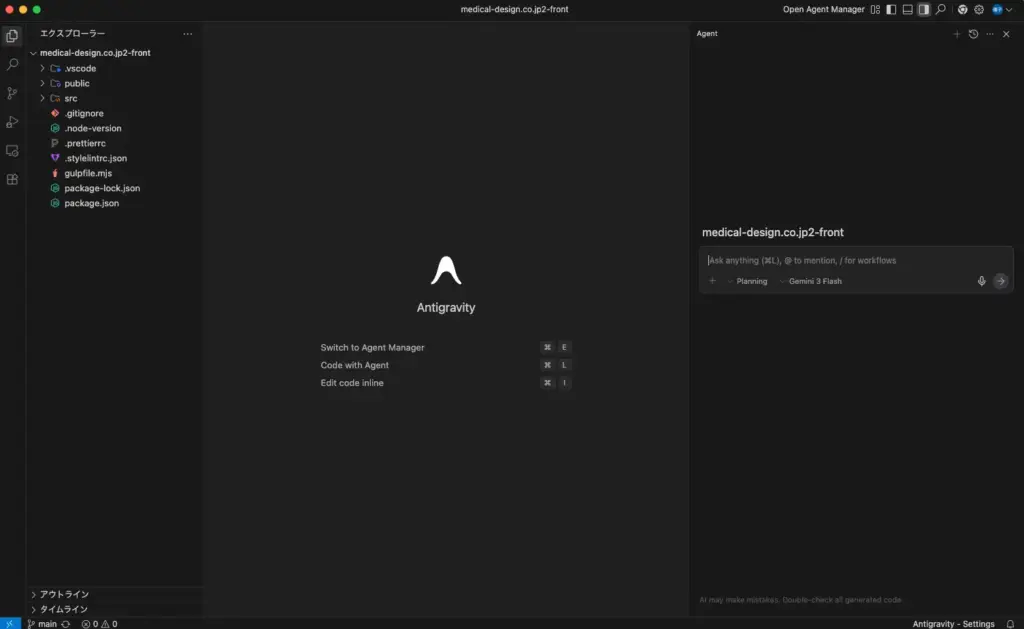Toggle the bottom panel visibility
Viewport: 1024px width, 629px height.
pos(907,9)
